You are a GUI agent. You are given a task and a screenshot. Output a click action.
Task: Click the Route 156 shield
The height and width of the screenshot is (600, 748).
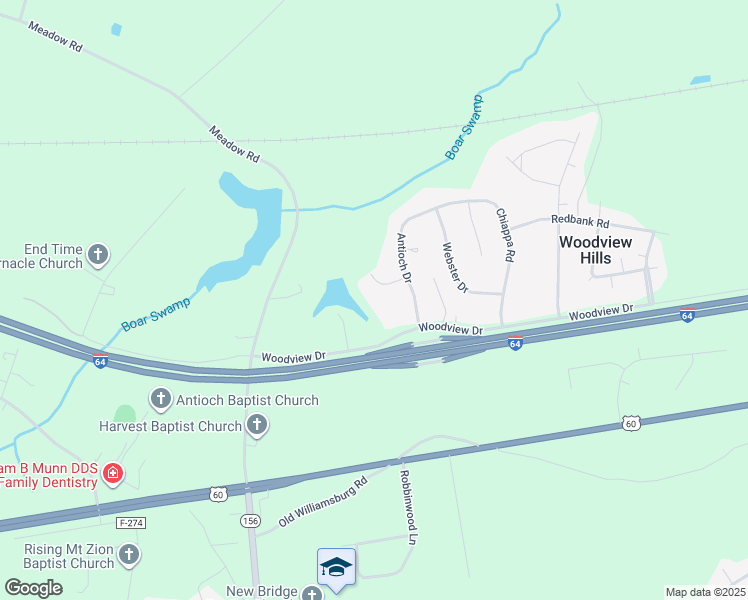250,521
